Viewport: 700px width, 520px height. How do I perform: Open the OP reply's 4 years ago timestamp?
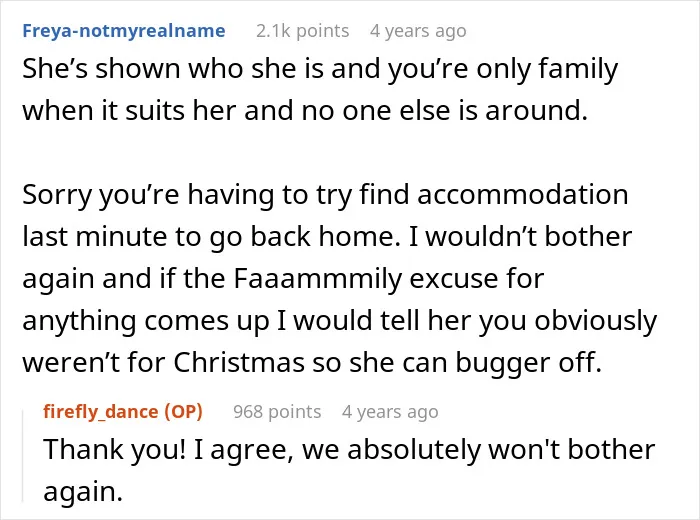390,412
